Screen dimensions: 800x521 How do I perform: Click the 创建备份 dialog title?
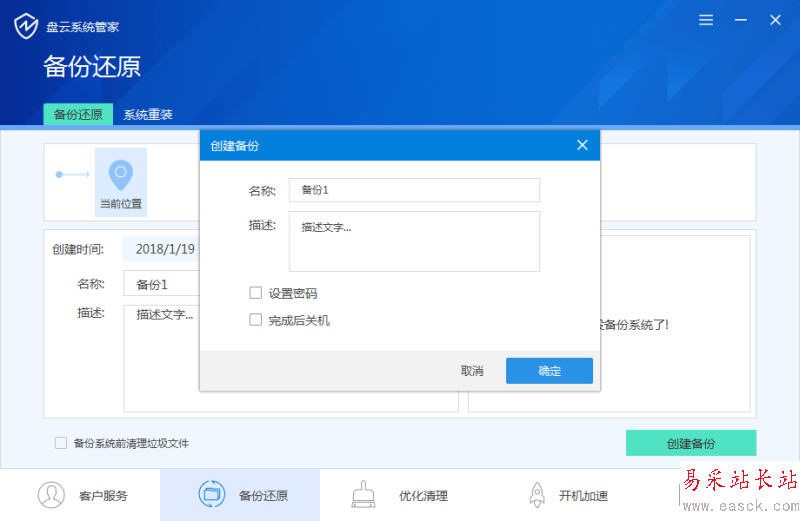(x=235, y=146)
